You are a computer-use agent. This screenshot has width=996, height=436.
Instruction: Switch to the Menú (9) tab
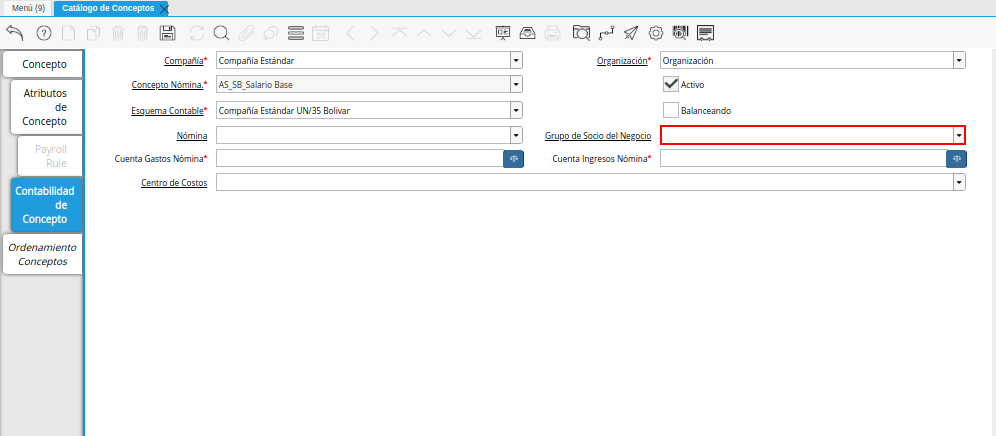[28, 8]
